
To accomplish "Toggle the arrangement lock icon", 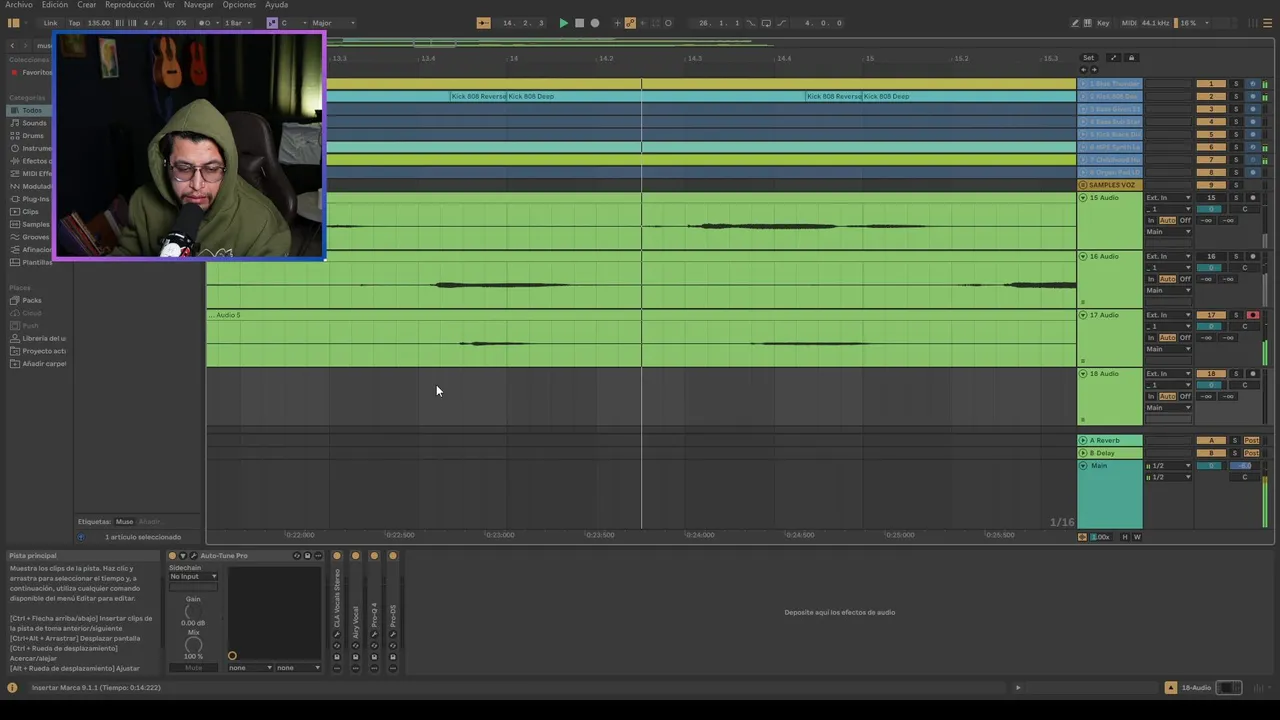I will click(1131, 58).
